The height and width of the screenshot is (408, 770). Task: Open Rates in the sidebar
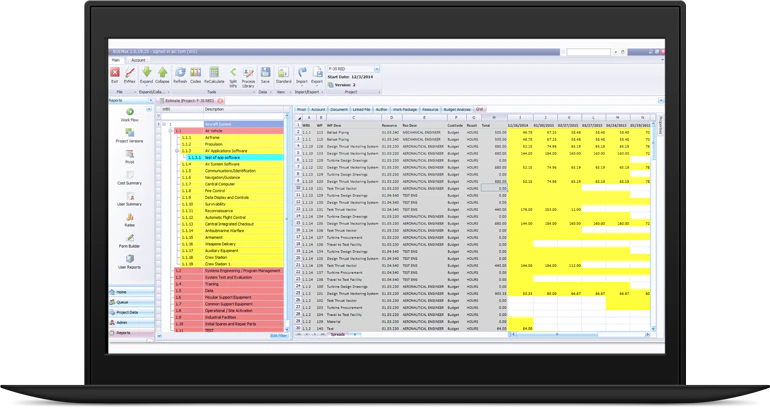pyautogui.click(x=130, y=218)
